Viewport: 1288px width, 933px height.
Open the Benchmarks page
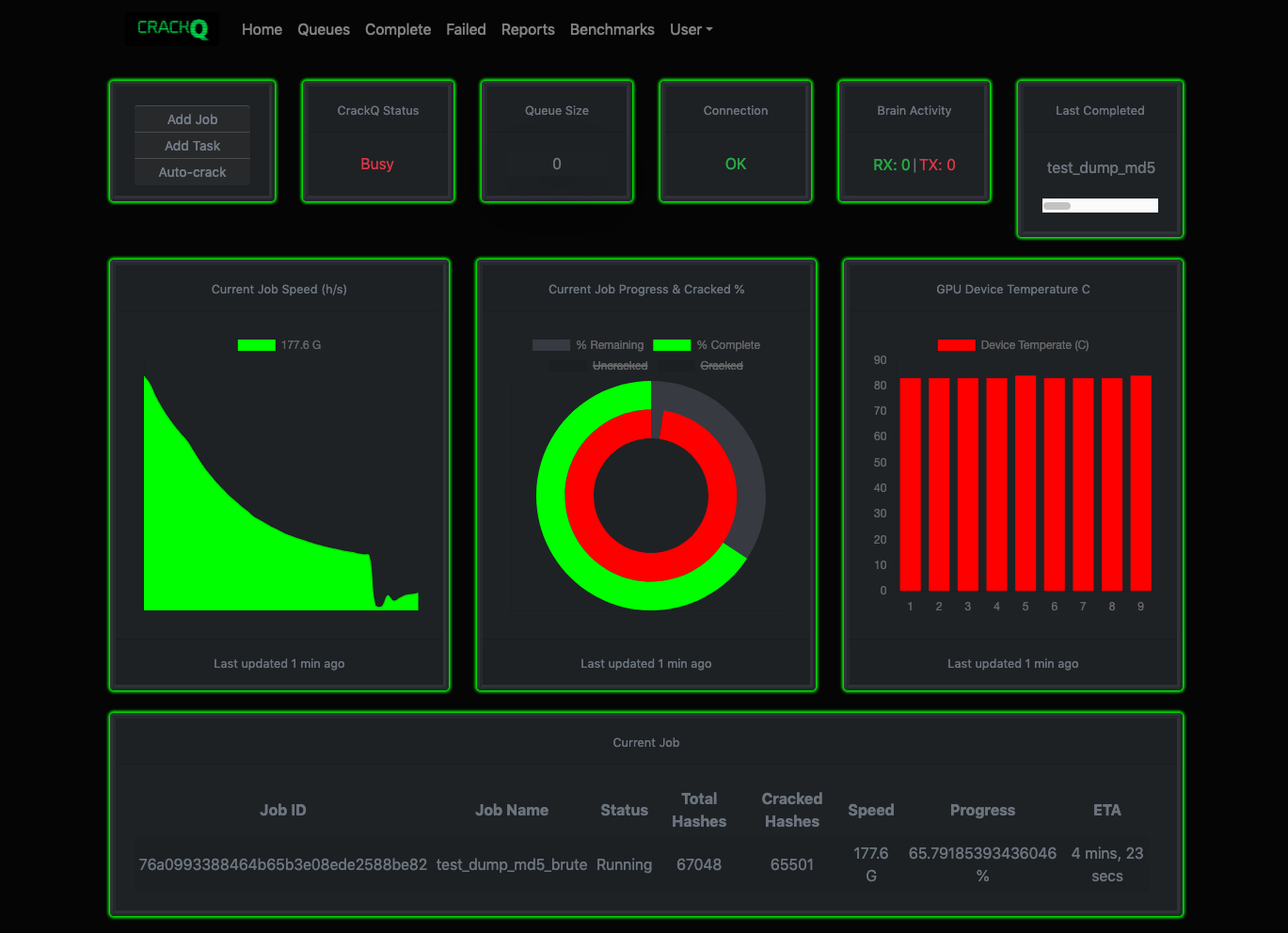coord(612,29)
